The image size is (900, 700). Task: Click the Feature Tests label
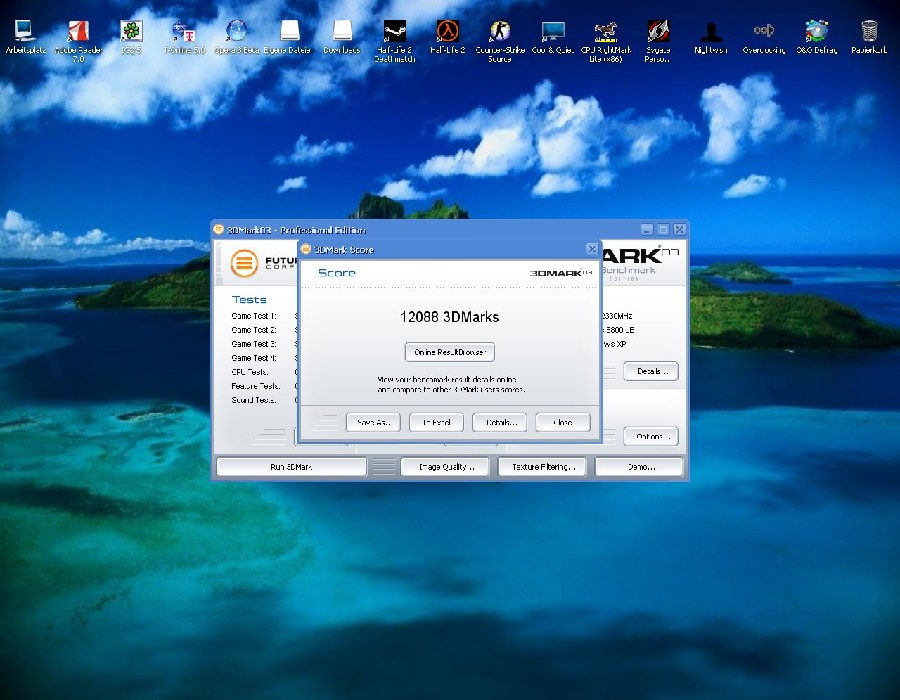(x=255, y=386)
